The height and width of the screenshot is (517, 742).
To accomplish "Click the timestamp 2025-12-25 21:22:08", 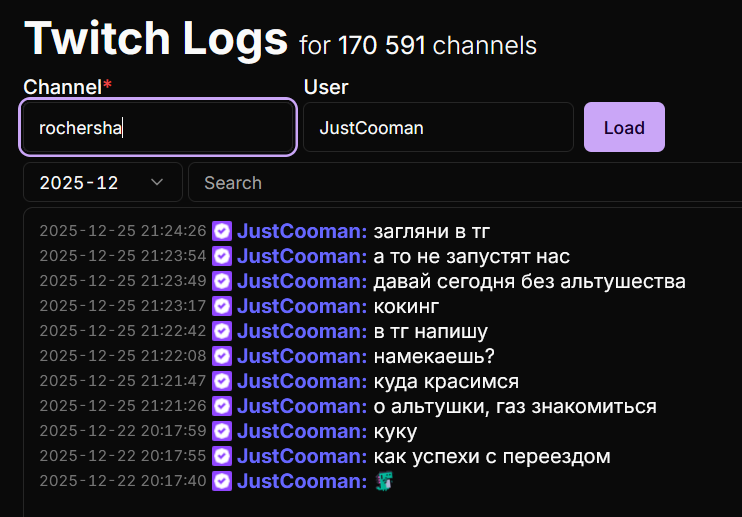I will [123, 356].
